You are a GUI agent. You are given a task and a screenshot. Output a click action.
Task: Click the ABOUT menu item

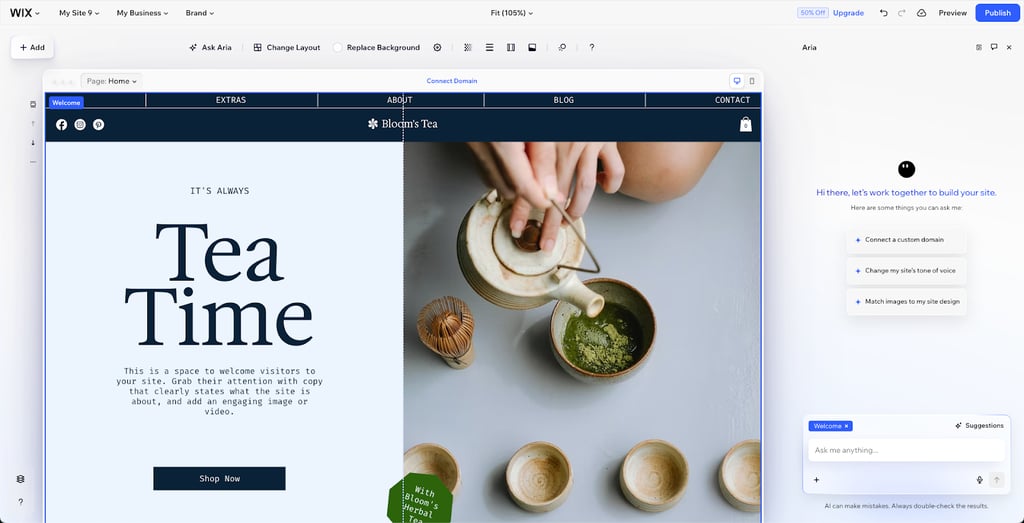400,100
